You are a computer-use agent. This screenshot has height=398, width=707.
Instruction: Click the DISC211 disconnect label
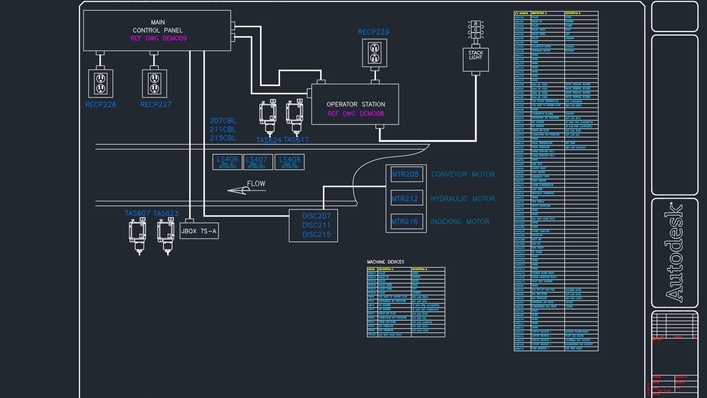[x=317, y=225]
